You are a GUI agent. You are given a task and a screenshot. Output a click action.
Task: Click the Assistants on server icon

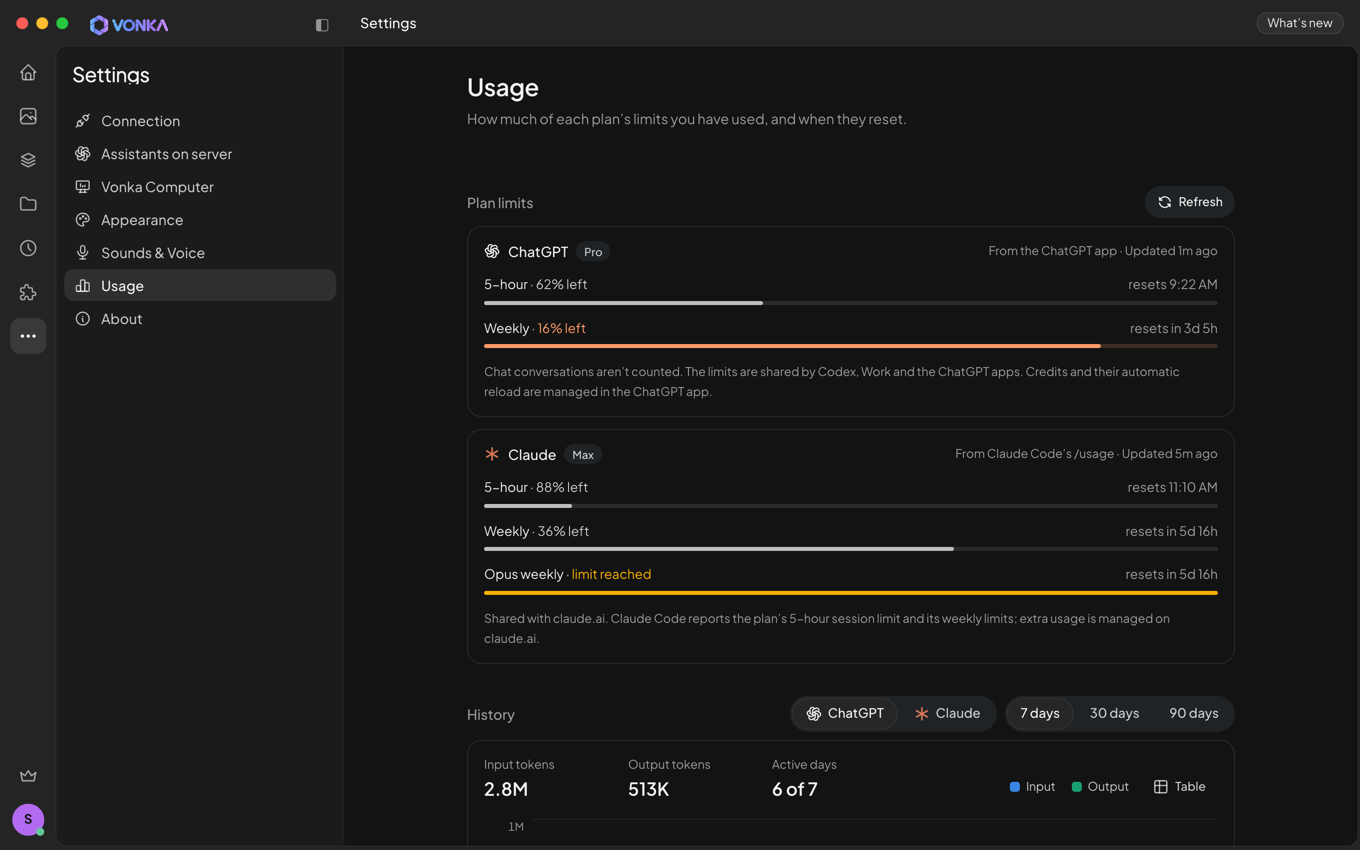(83, 154)
